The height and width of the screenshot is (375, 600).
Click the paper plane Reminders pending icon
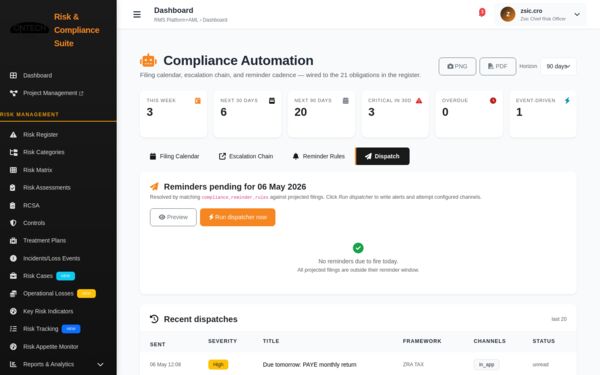(x=154, y=186)
